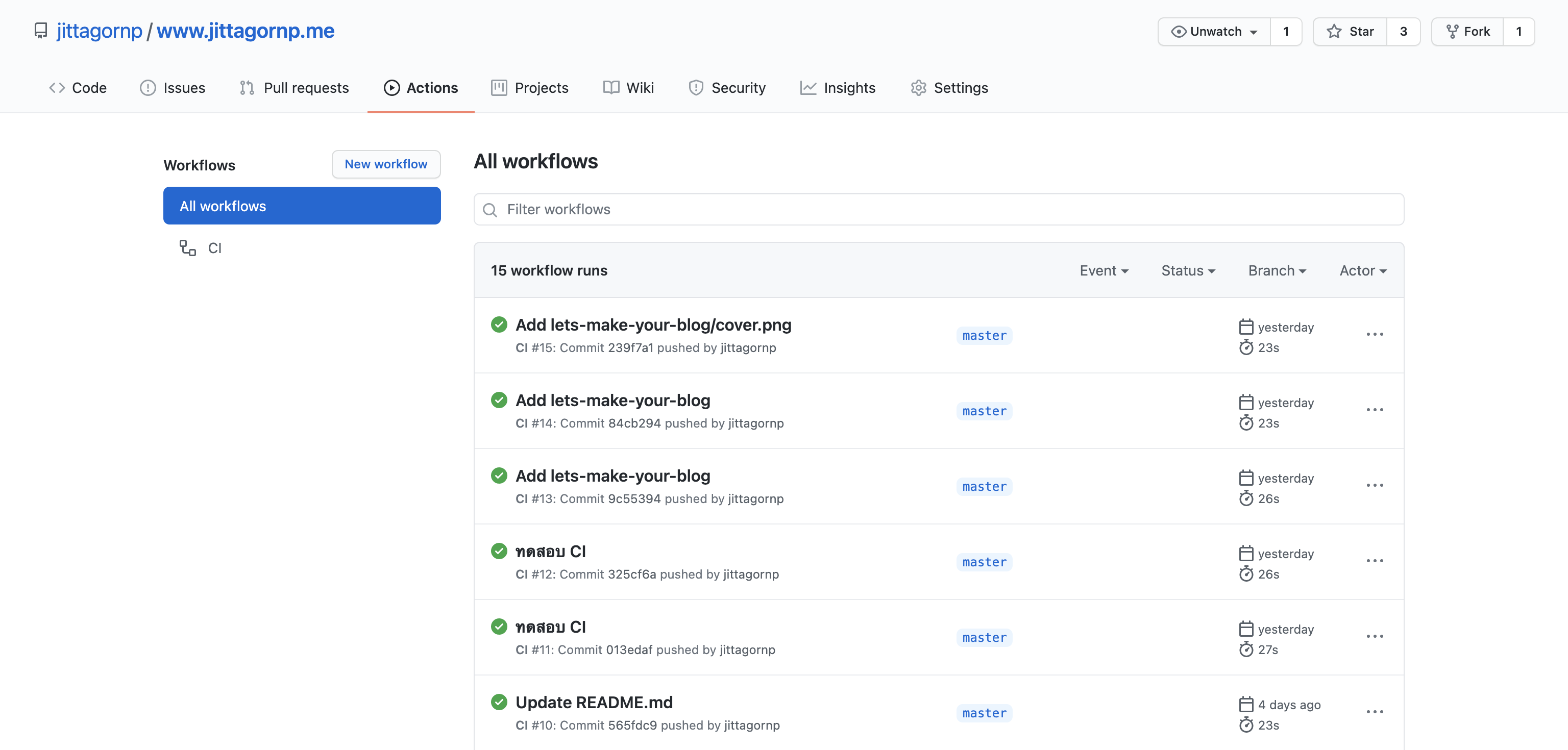
Task: Click the green success check for run #15
Action: (x=499, y=325)
